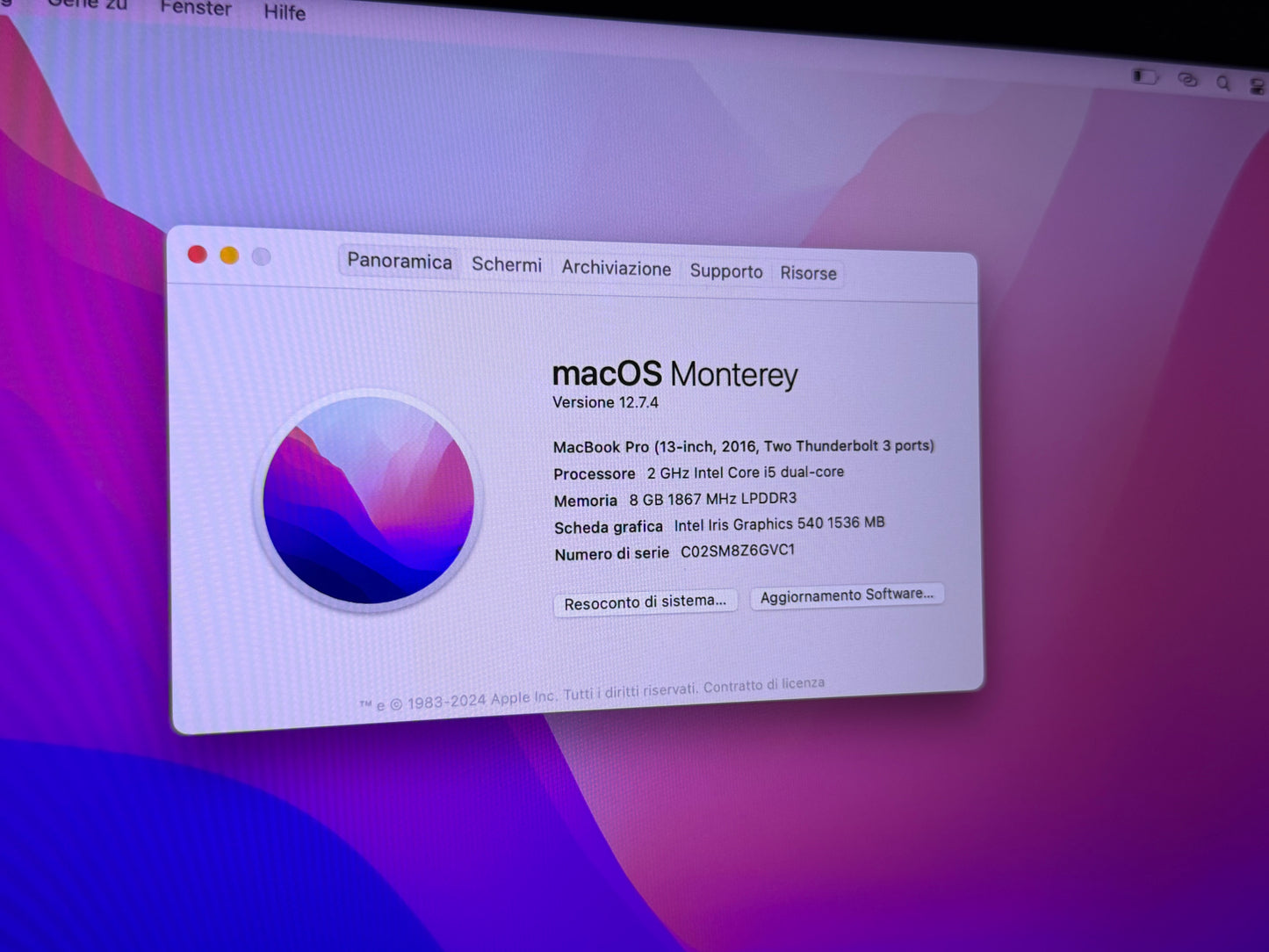The image size is (1269, 952).
Task: Click the battery status icon in menu bar
Action: (1144, 77)
